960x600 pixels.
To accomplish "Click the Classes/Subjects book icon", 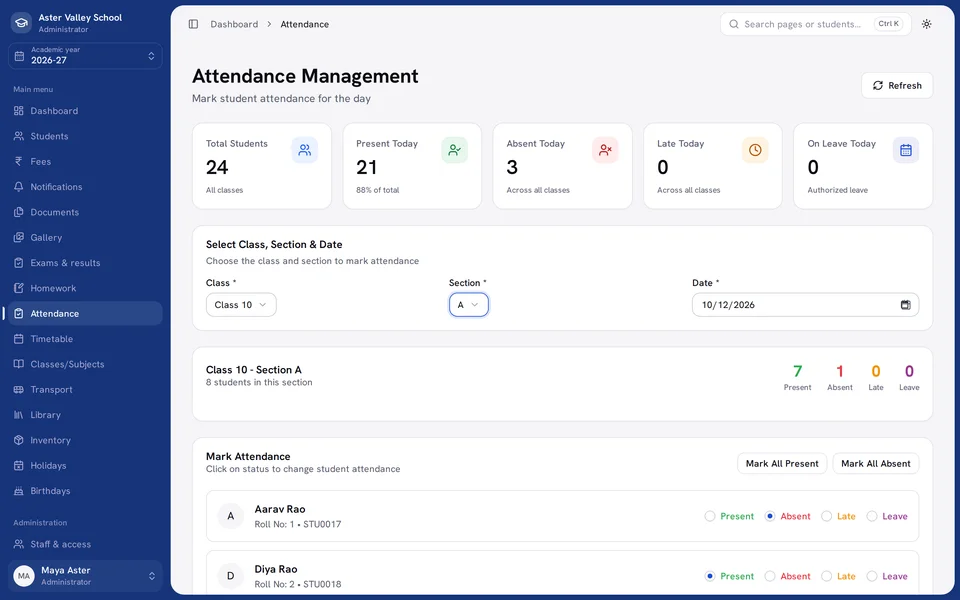I will point(19,364).
